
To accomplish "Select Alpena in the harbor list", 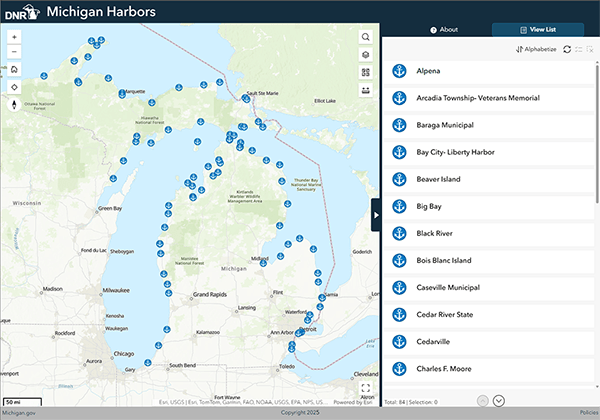I will coord(489,71).
